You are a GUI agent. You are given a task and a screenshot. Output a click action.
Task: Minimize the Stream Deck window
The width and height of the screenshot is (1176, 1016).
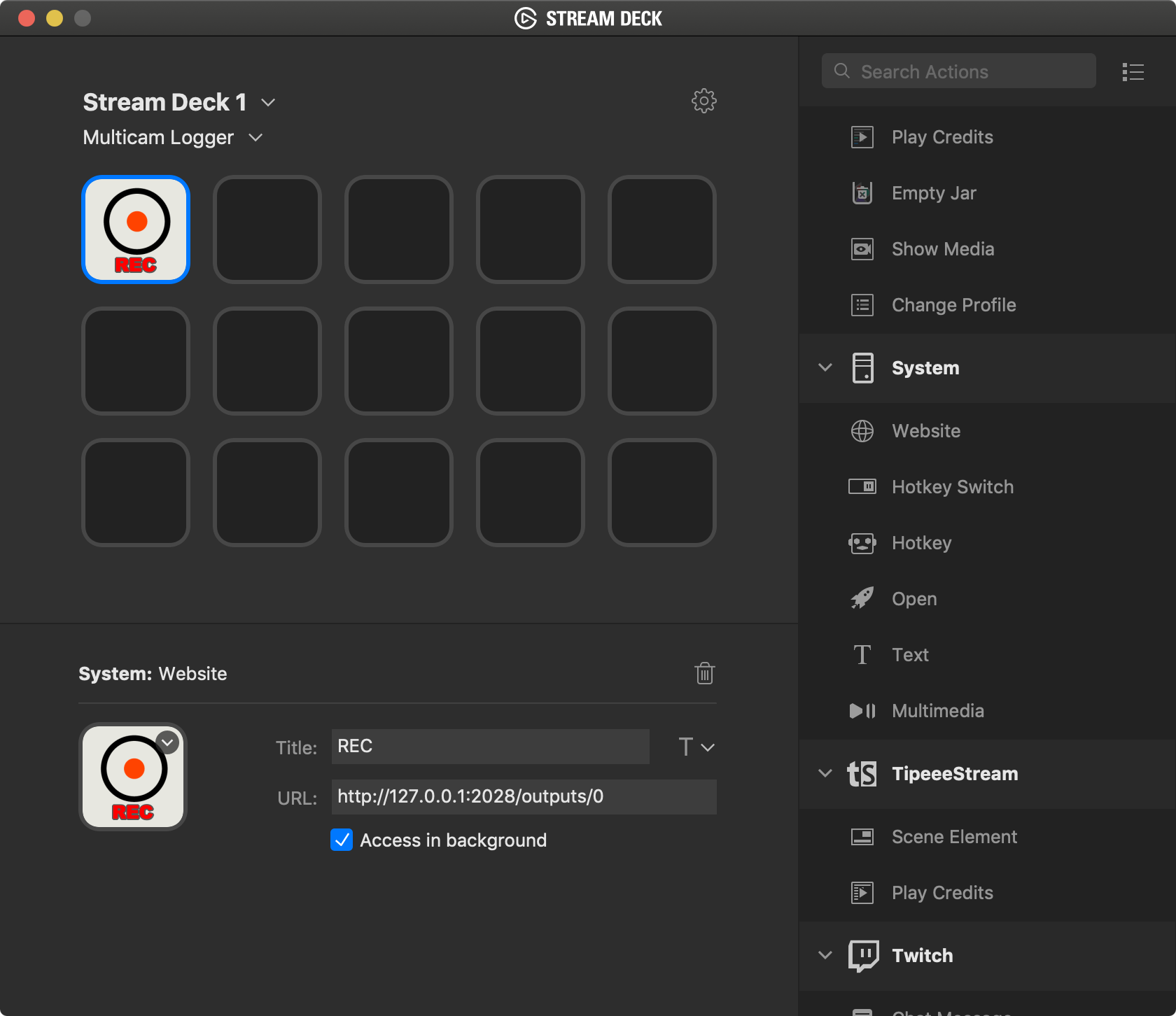point(55,18)
